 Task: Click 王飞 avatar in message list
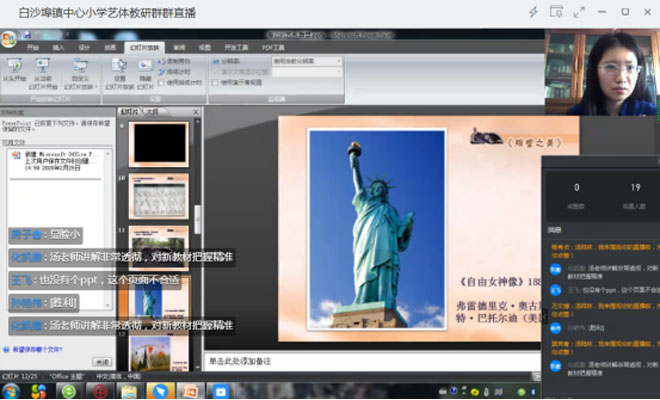pos(556,290)
